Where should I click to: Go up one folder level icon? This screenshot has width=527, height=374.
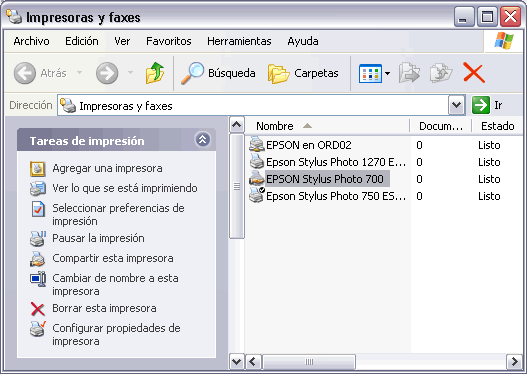(x=155, y=73)
